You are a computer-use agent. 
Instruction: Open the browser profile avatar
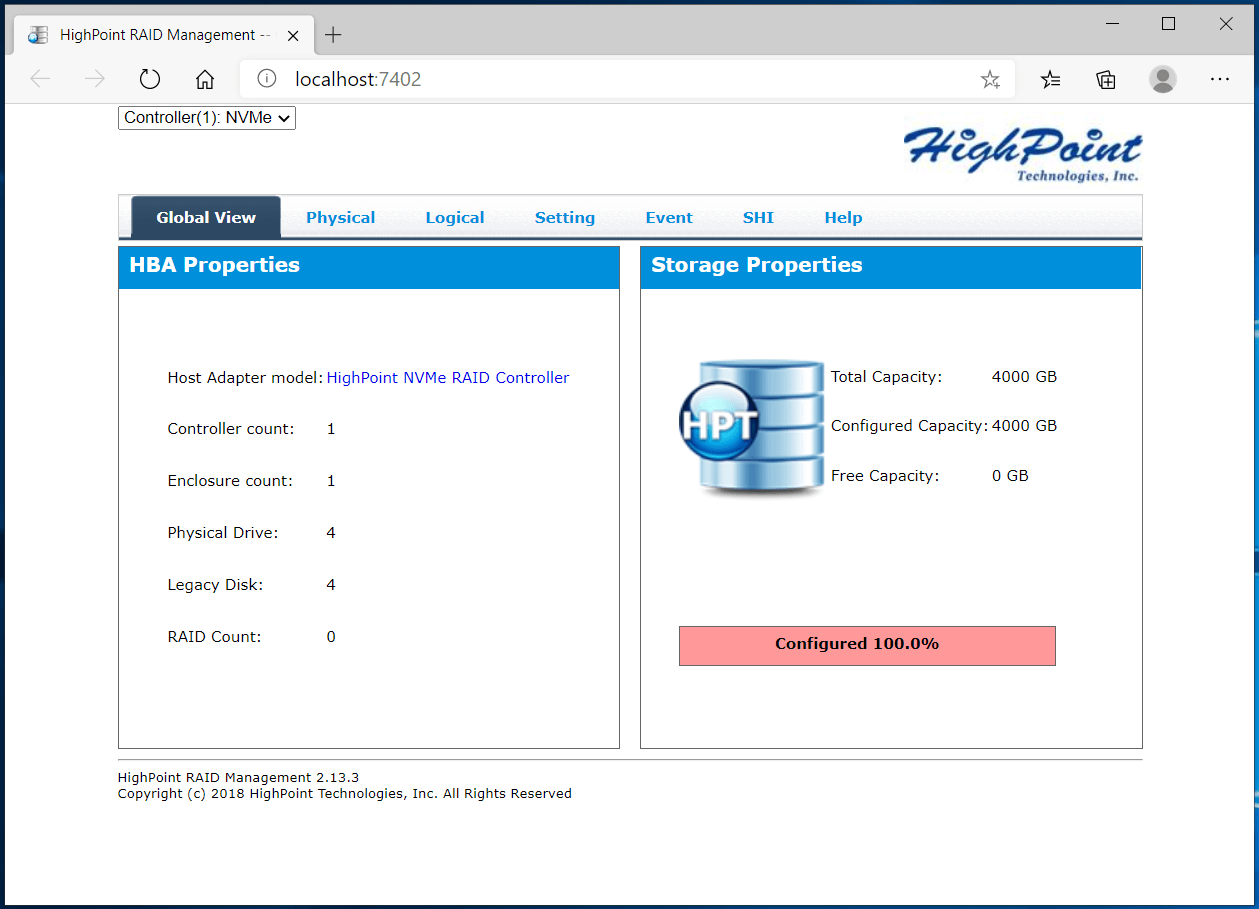1163,79
